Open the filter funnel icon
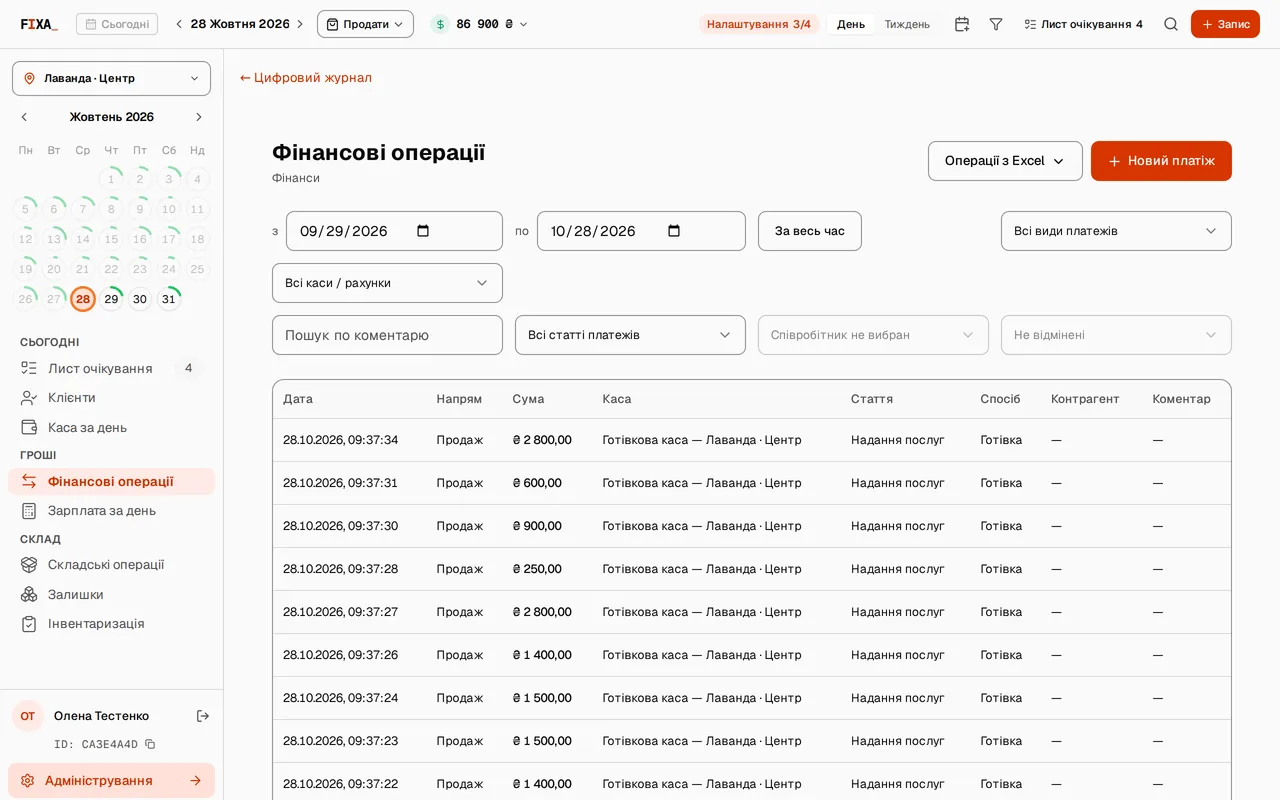 [996, 24]
